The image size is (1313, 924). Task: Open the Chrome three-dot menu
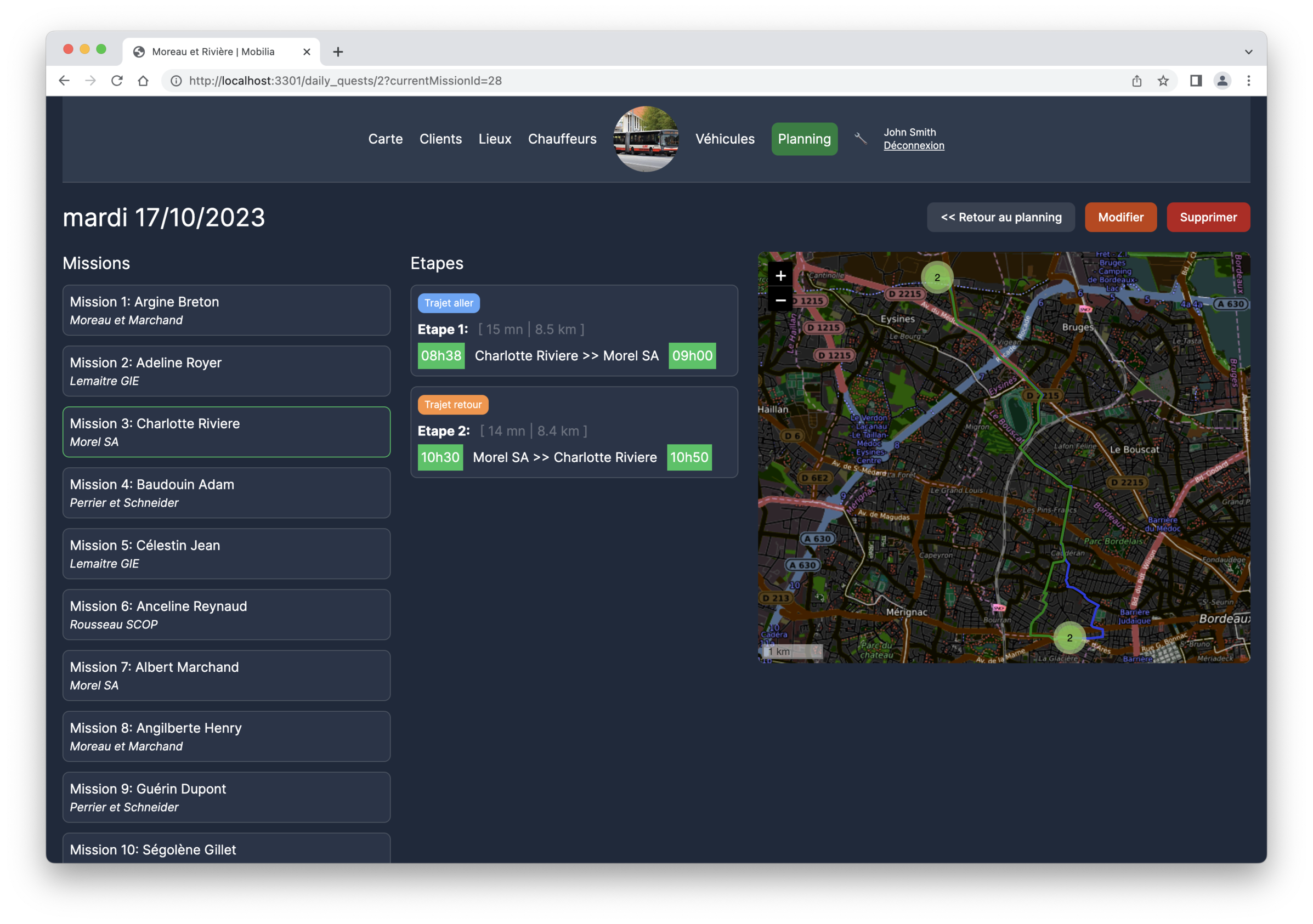(x=1248, y=81)
